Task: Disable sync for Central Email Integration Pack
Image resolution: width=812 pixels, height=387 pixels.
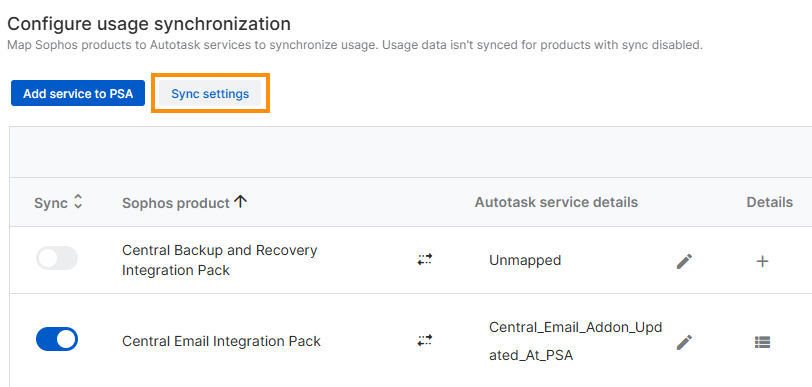Action: 57,339
